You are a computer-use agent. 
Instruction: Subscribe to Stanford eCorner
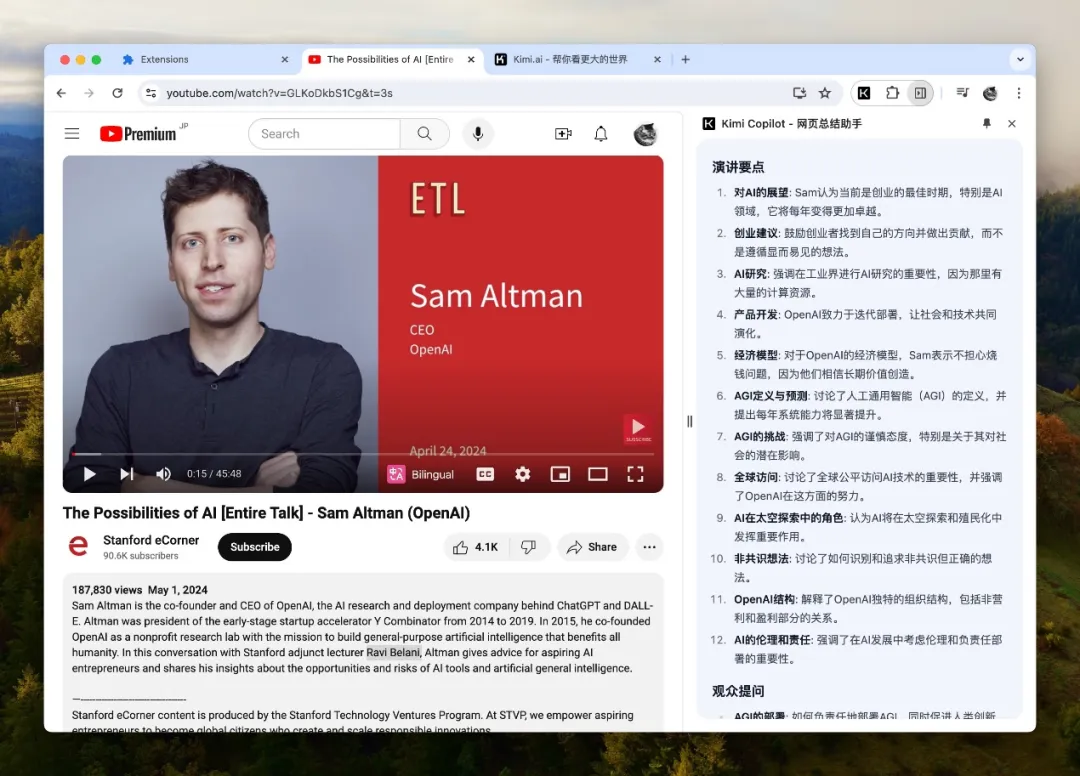click(x=254, y=547)
